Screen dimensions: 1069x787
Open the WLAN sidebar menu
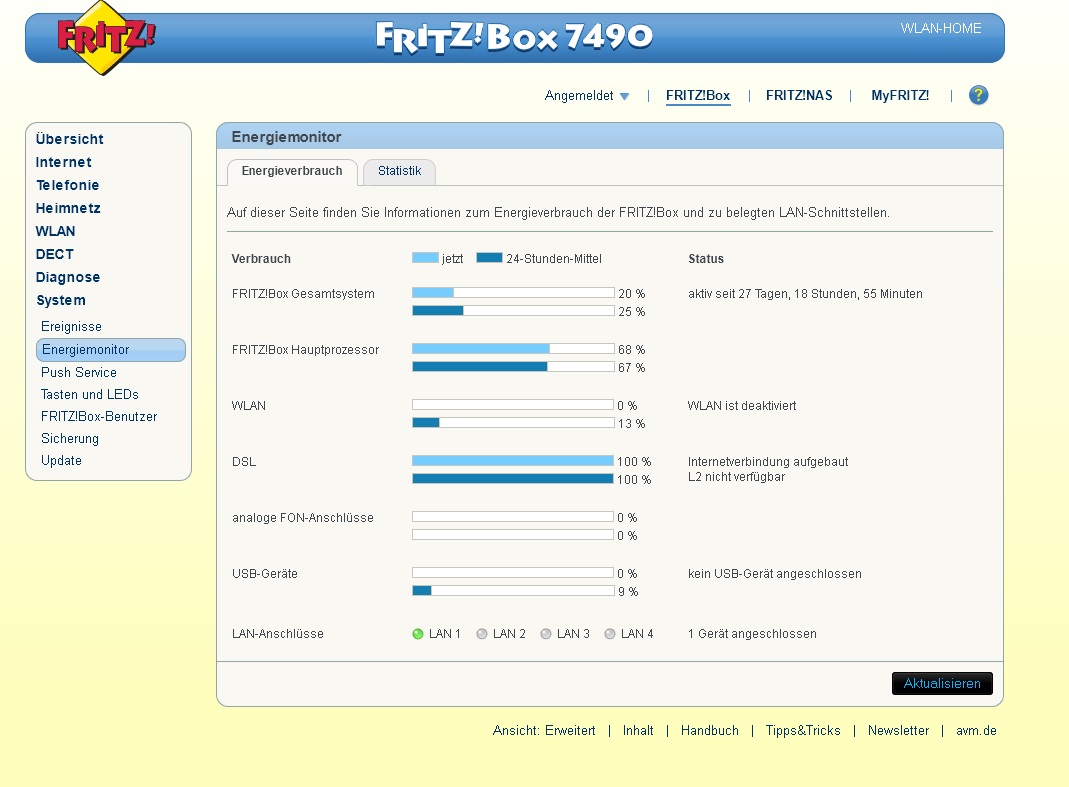(x=55, y=231)
